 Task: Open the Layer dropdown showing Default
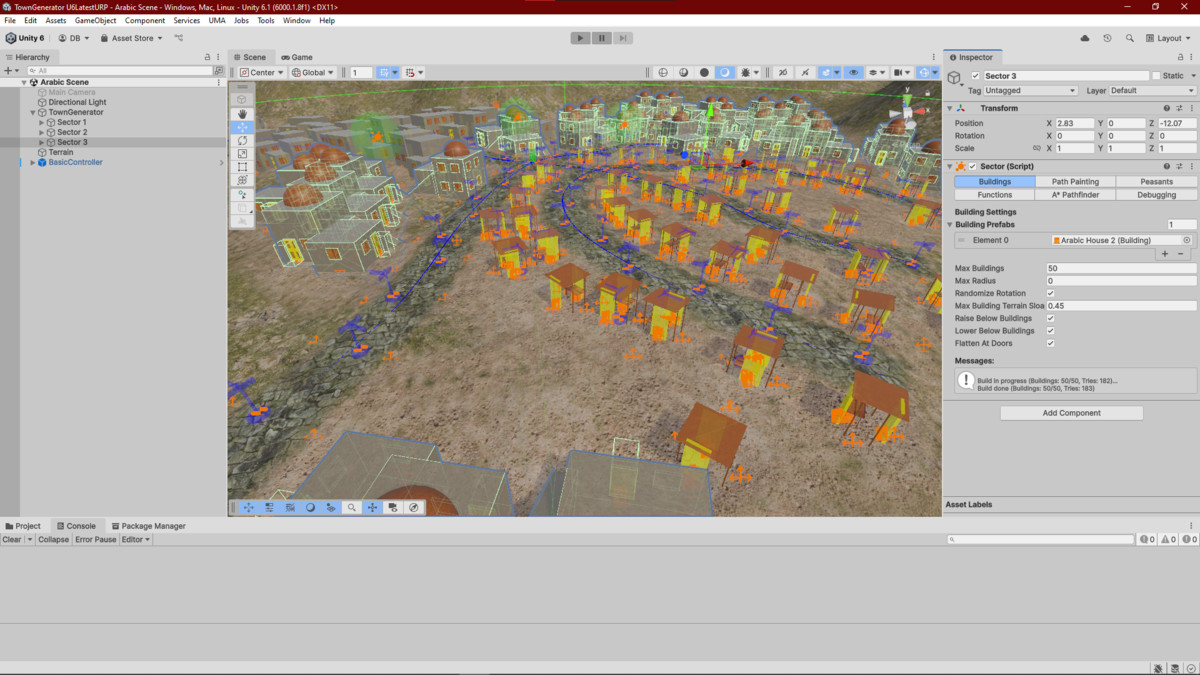pos(1152,90)
